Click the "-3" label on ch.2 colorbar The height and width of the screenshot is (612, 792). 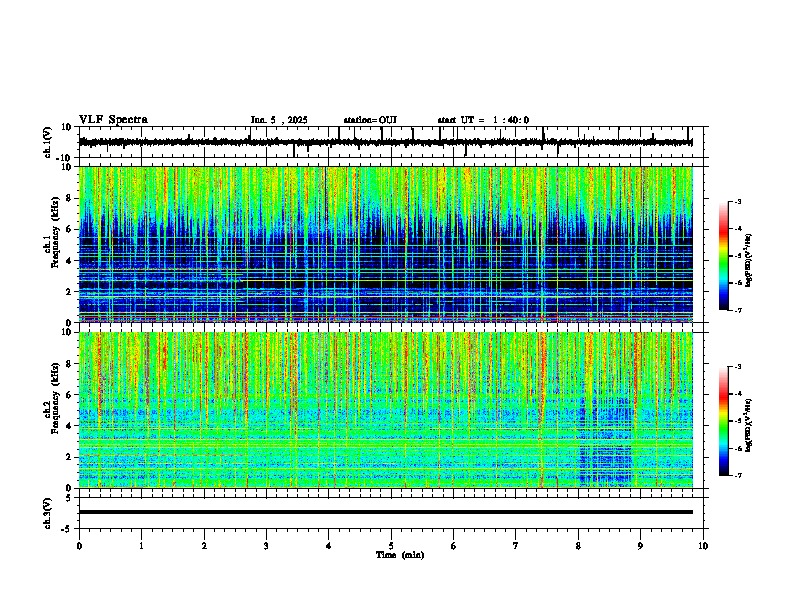(x=737, y=367)
